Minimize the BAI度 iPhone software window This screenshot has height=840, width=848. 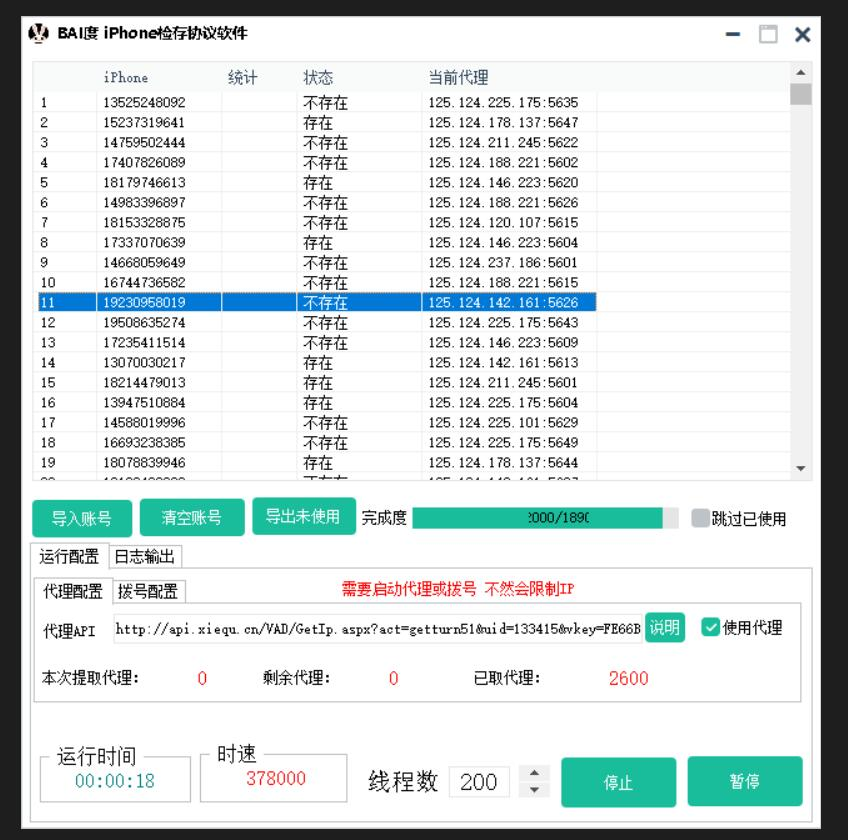click(733, 34)
